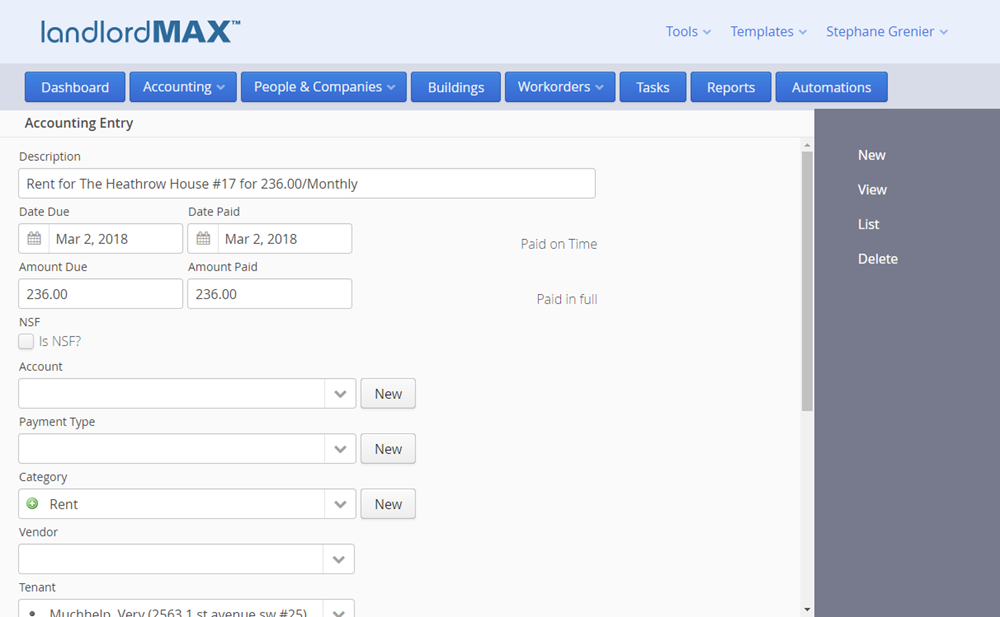Go to the Automations tab
The image size is (1000, 617).
coord(832,87)
